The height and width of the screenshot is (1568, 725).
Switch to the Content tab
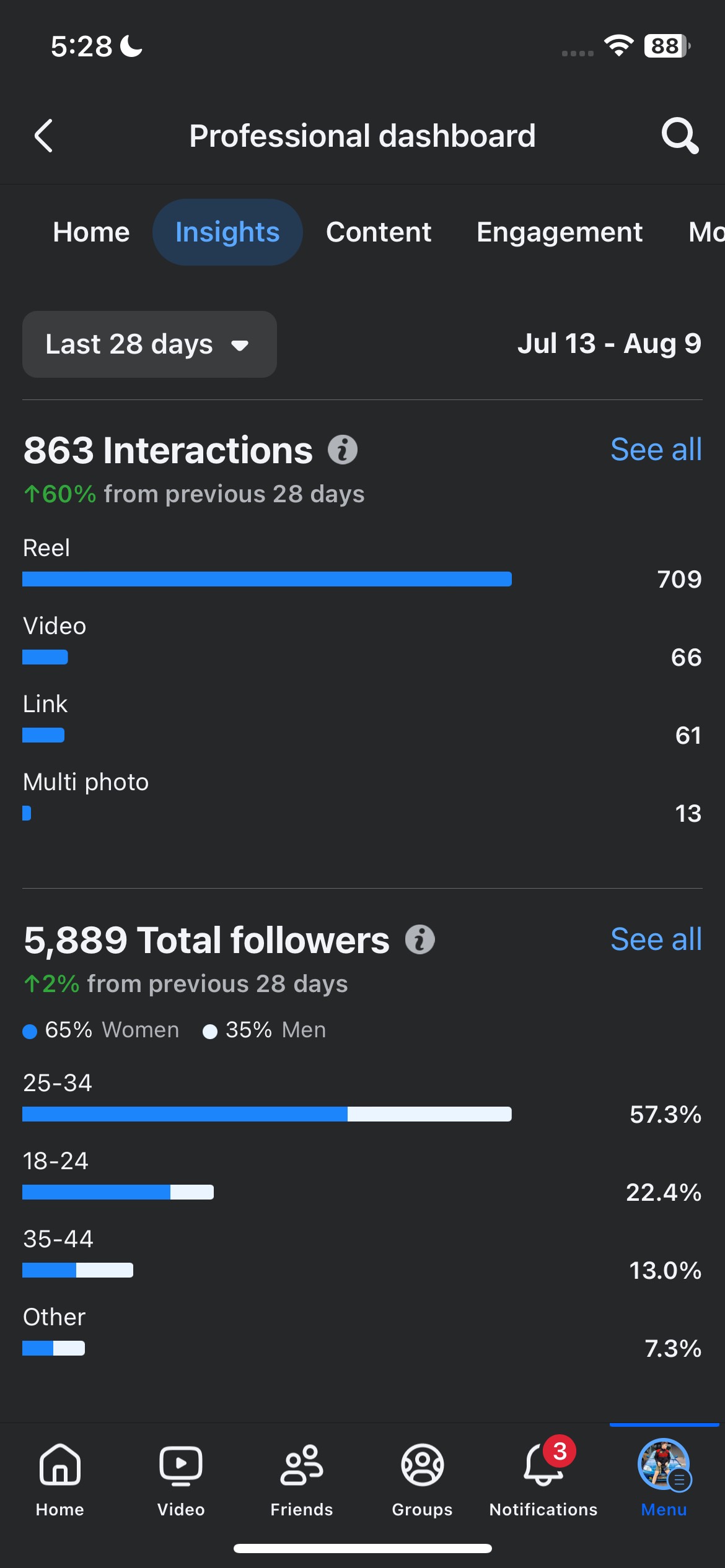coord(379,232)
